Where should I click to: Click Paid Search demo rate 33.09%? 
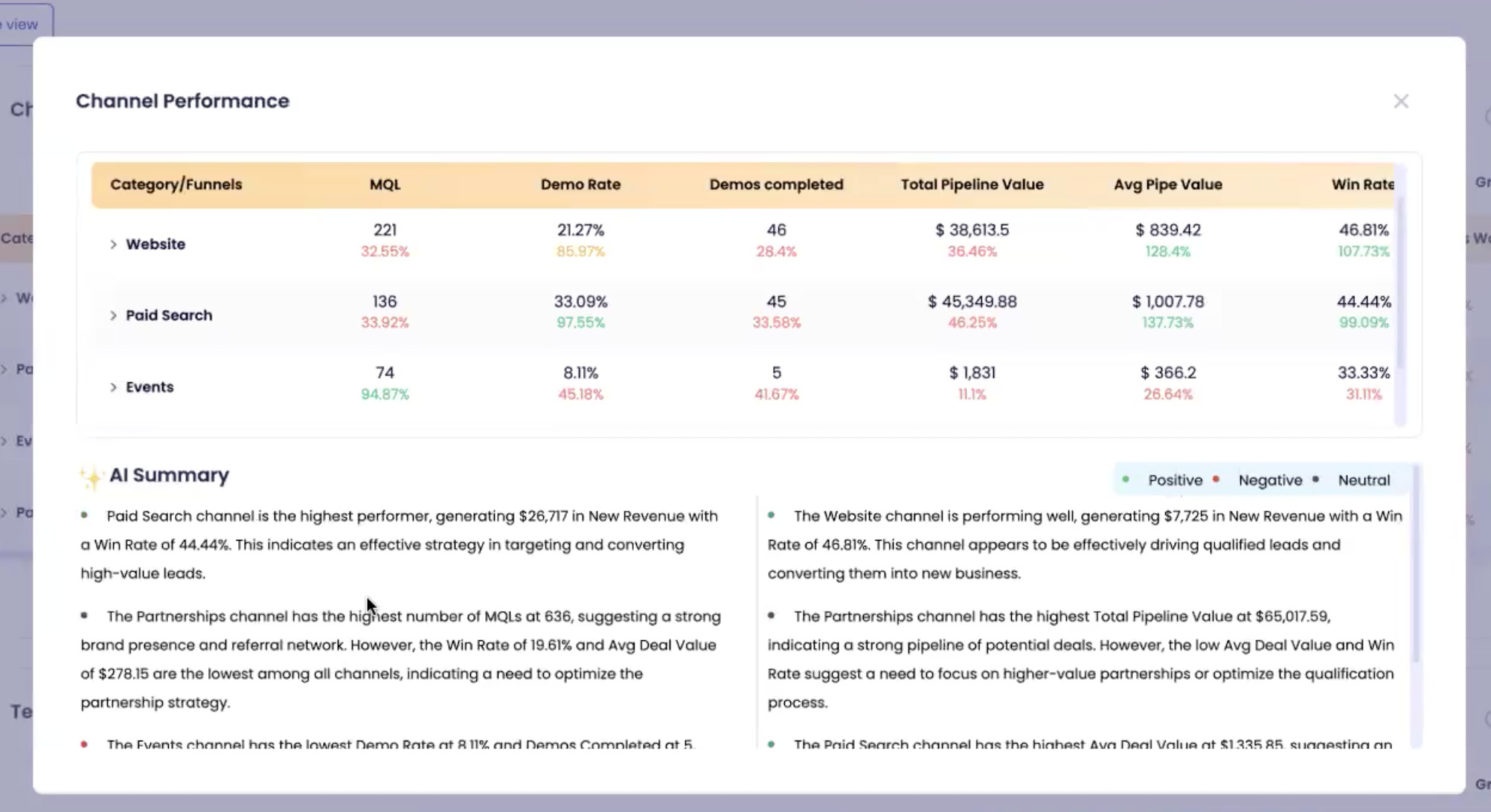[580, 302]
